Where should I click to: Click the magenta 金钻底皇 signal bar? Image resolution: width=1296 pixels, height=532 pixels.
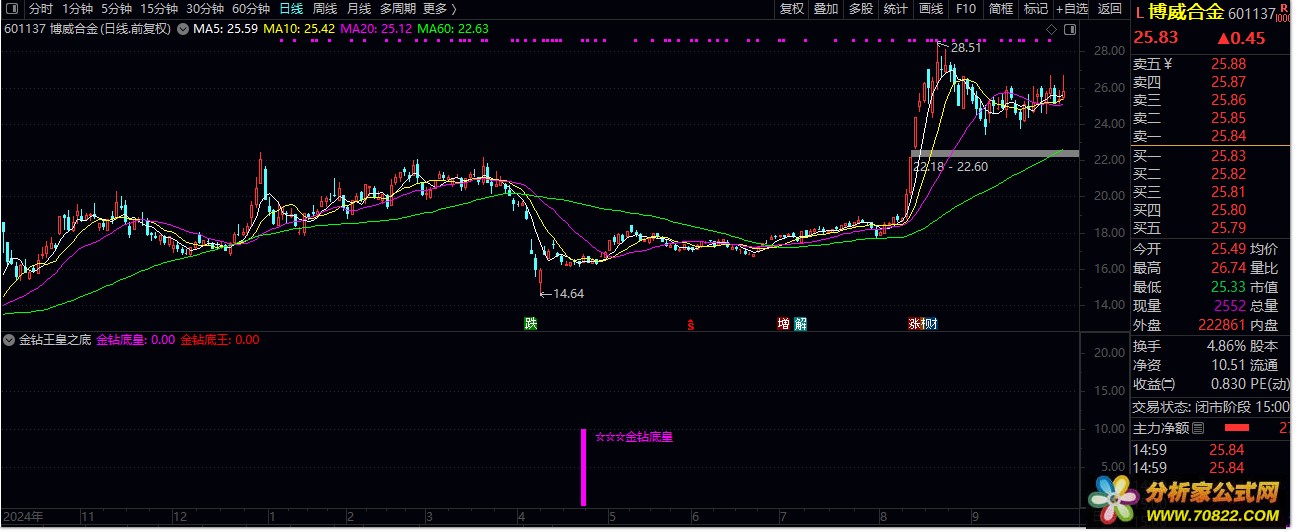point(583,467)
